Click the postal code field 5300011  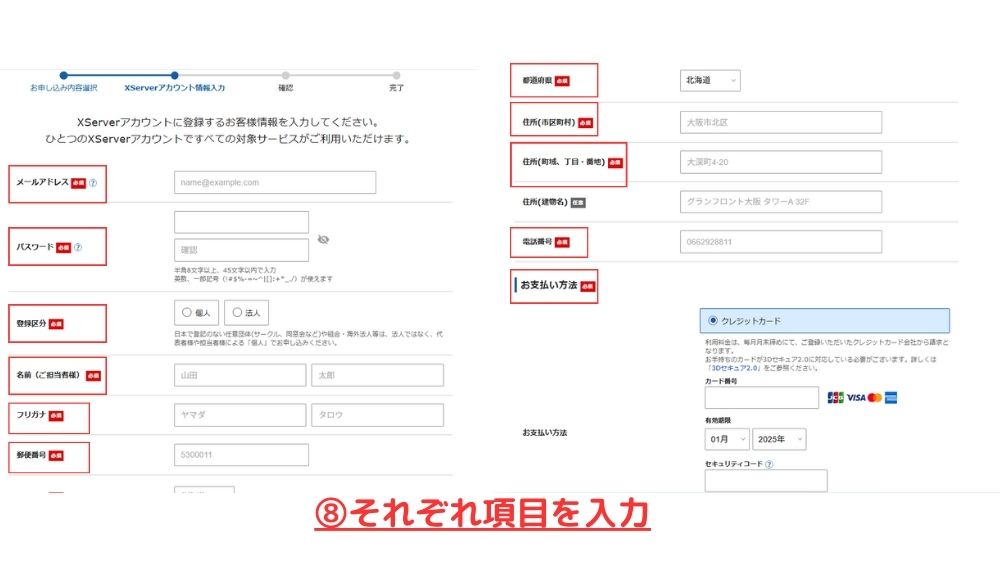(241, 455)
